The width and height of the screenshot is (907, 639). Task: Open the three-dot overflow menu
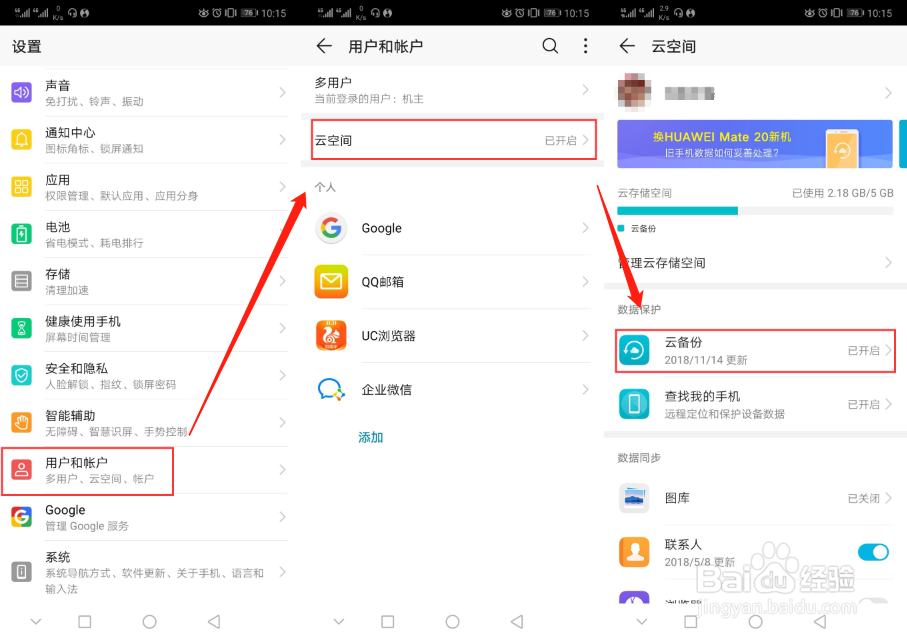[585, 46]
